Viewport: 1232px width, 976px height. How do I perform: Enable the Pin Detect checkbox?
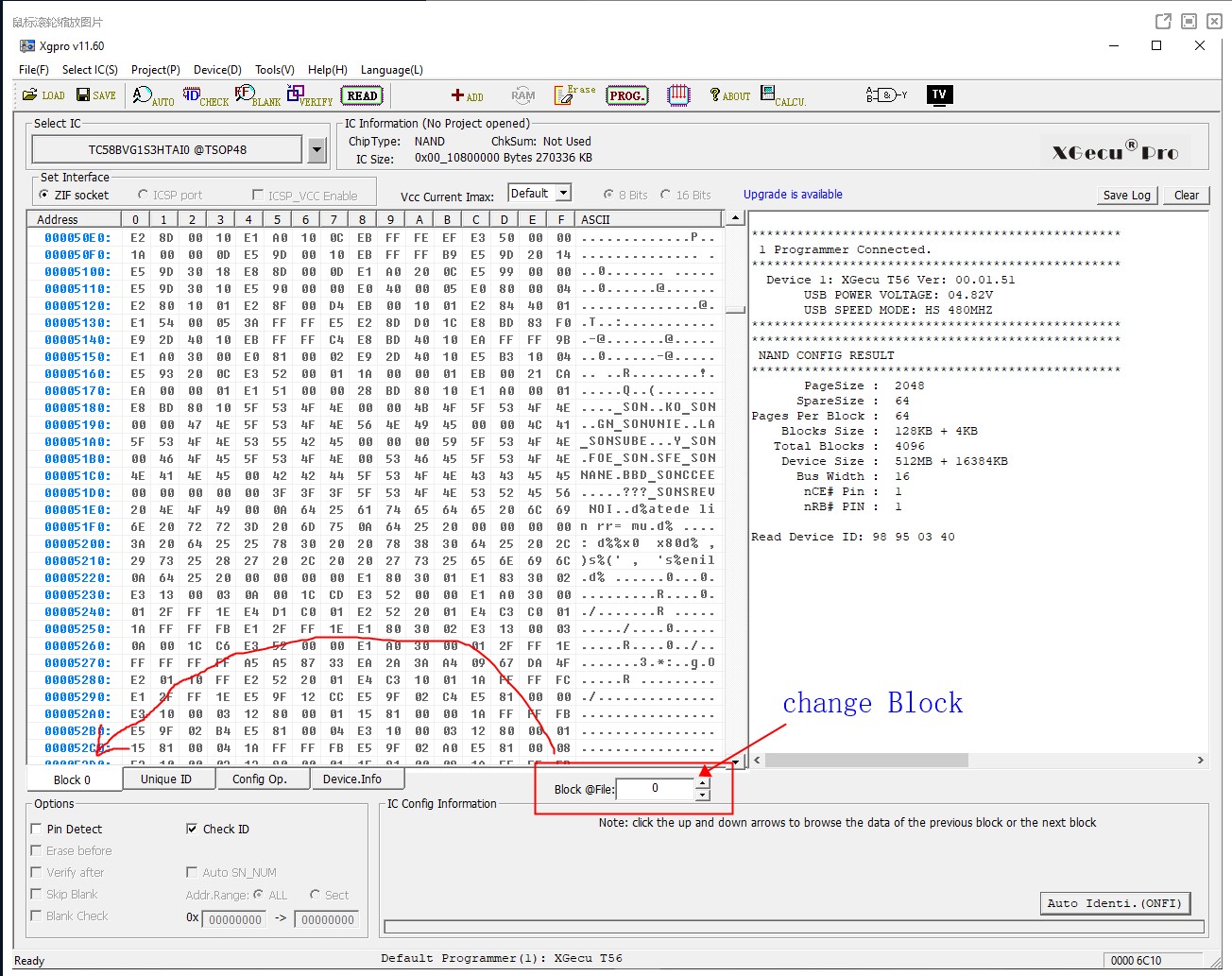pyautogui.click(x=37, y=829)
